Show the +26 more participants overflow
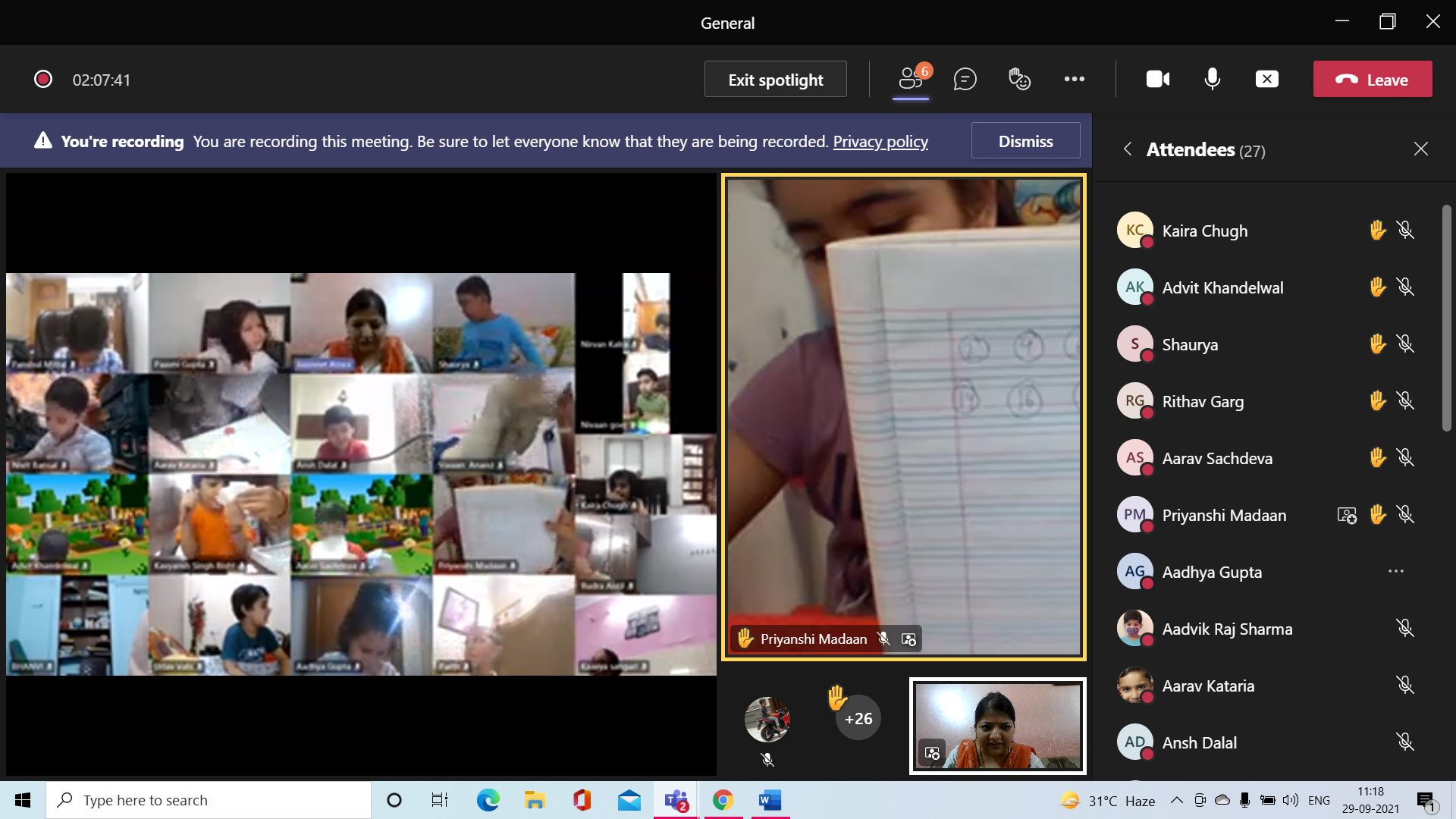This screenshot has width=1456, height=819. 858,718
